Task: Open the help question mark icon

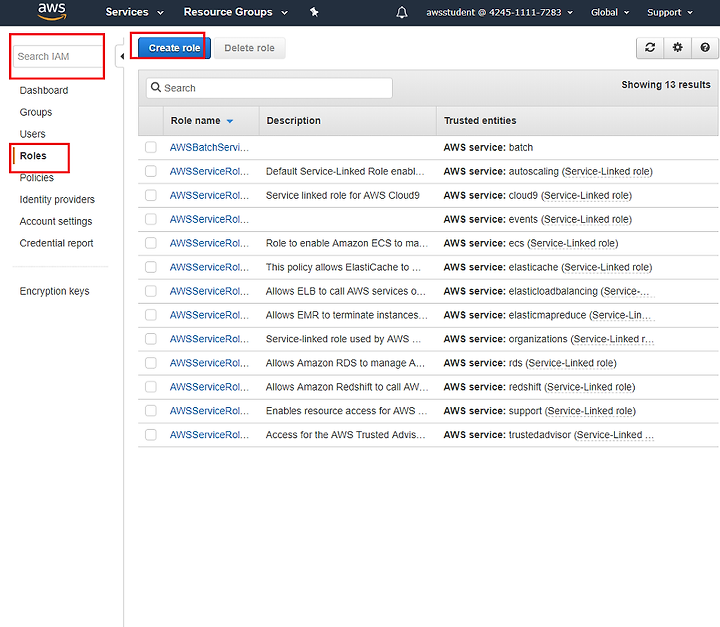Action: tap(705, 47)
